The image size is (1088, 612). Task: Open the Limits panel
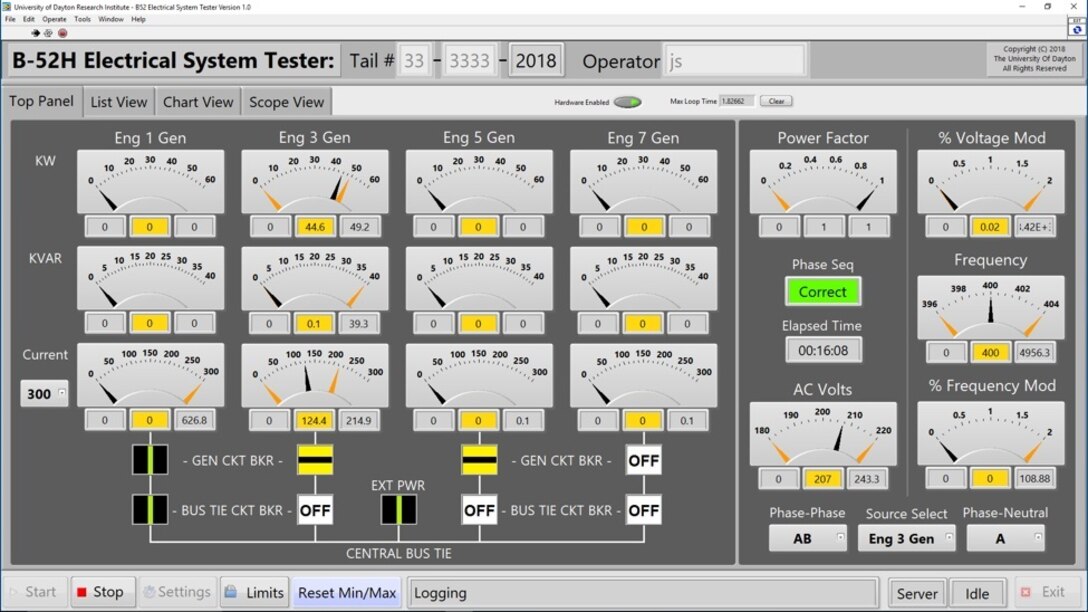click(254, 591)
